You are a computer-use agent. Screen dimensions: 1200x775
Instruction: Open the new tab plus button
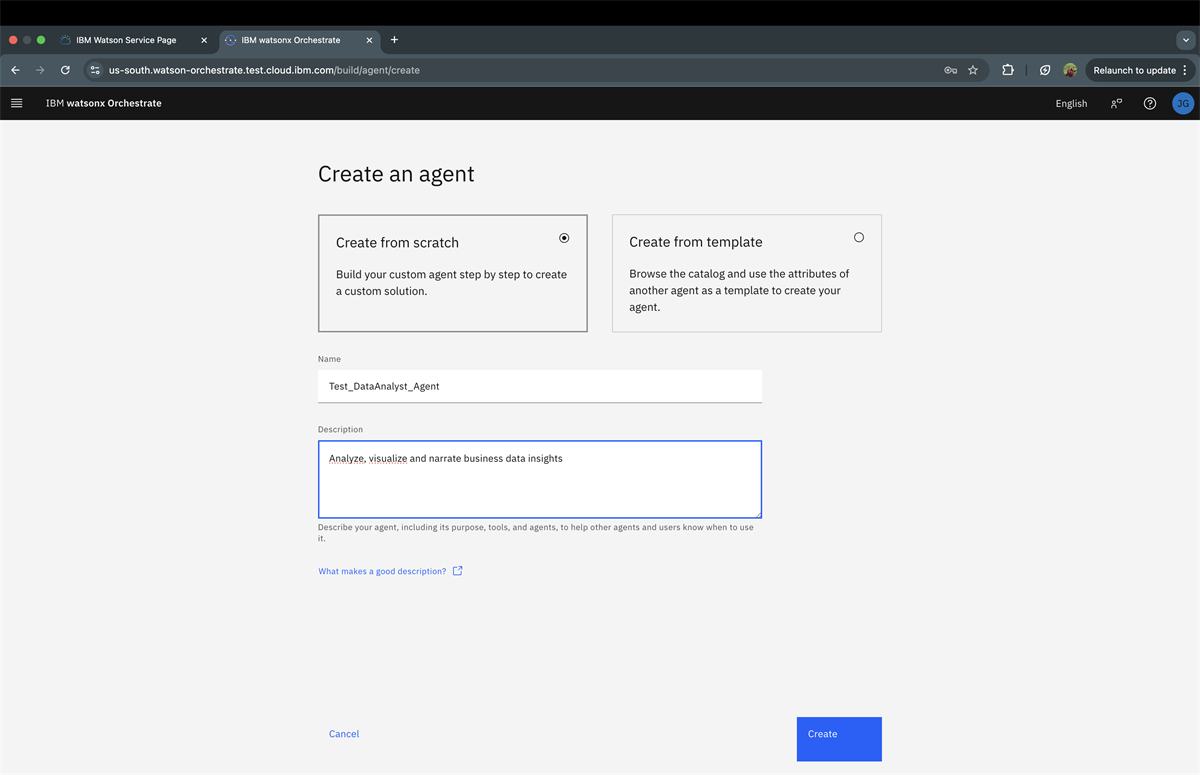(x=394, y=40)
